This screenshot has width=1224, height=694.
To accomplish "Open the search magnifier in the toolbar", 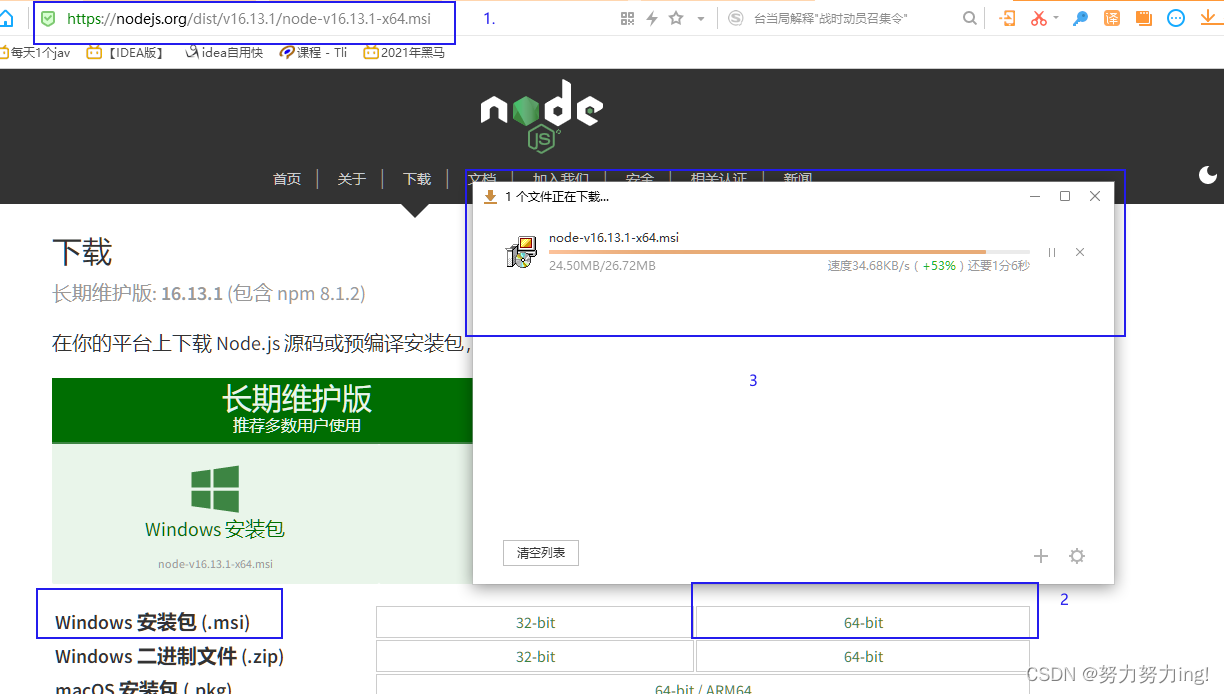I will (x=971, y=18).
